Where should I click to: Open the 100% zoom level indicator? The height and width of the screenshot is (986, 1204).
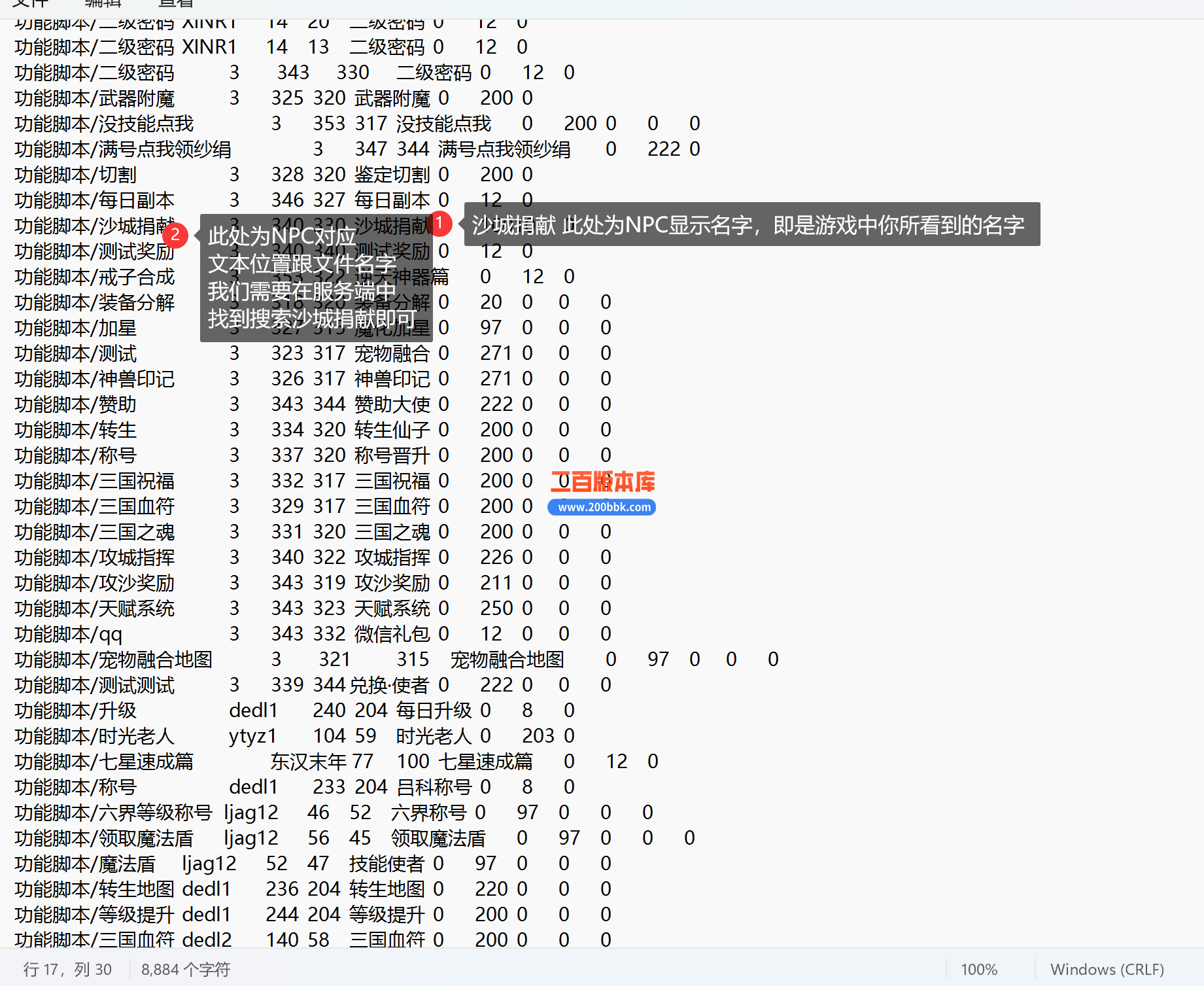[x=979, y=969]
